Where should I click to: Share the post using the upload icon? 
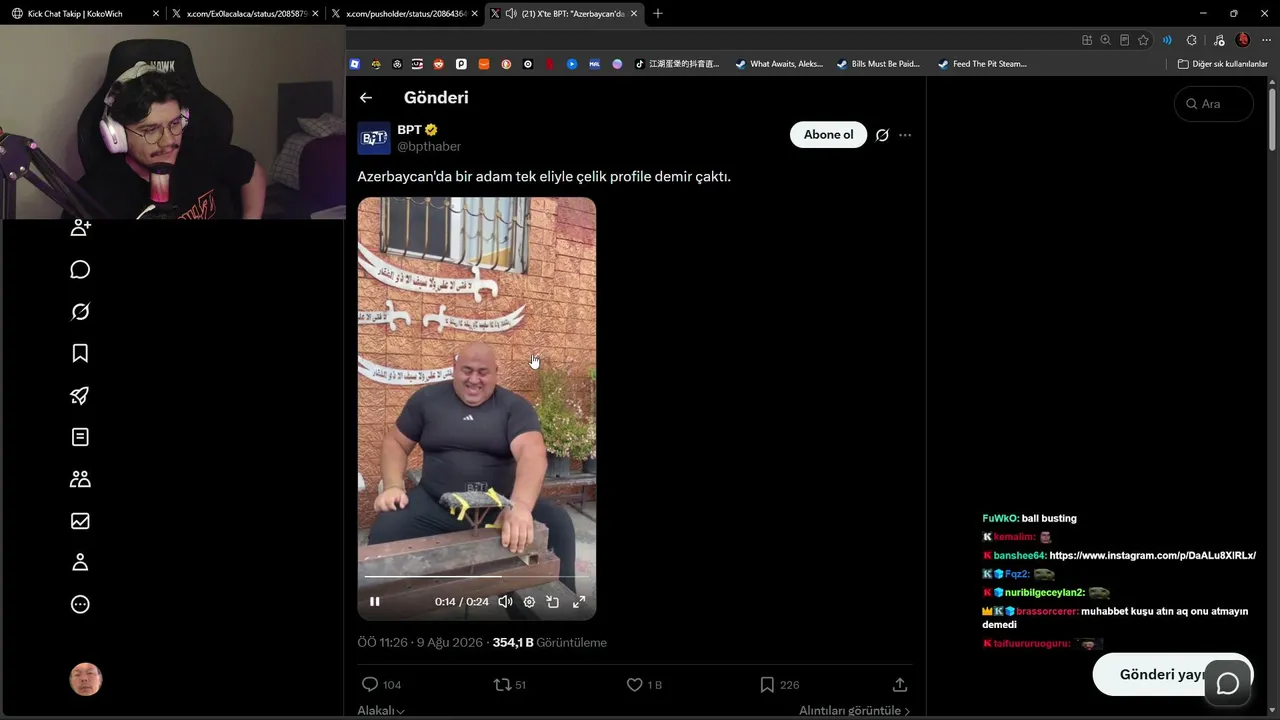click(x=900, y=685)
